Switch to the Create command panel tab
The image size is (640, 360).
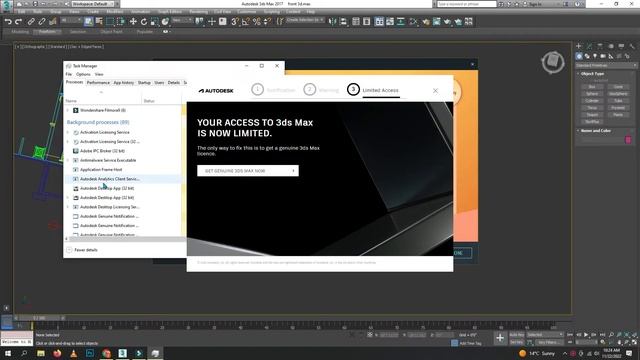tap(579, 46)
